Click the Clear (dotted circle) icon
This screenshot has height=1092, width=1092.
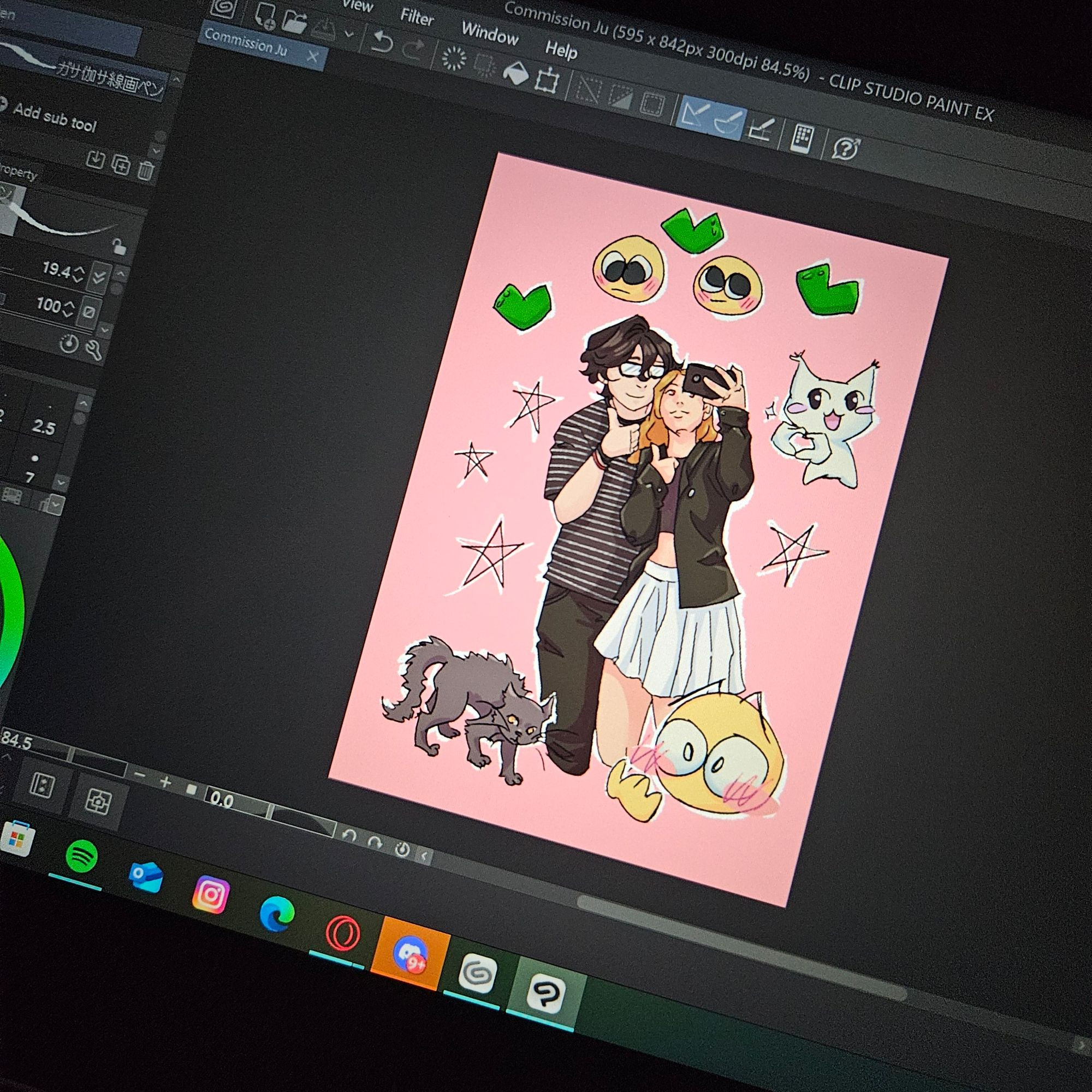click(x=453, y=58)
